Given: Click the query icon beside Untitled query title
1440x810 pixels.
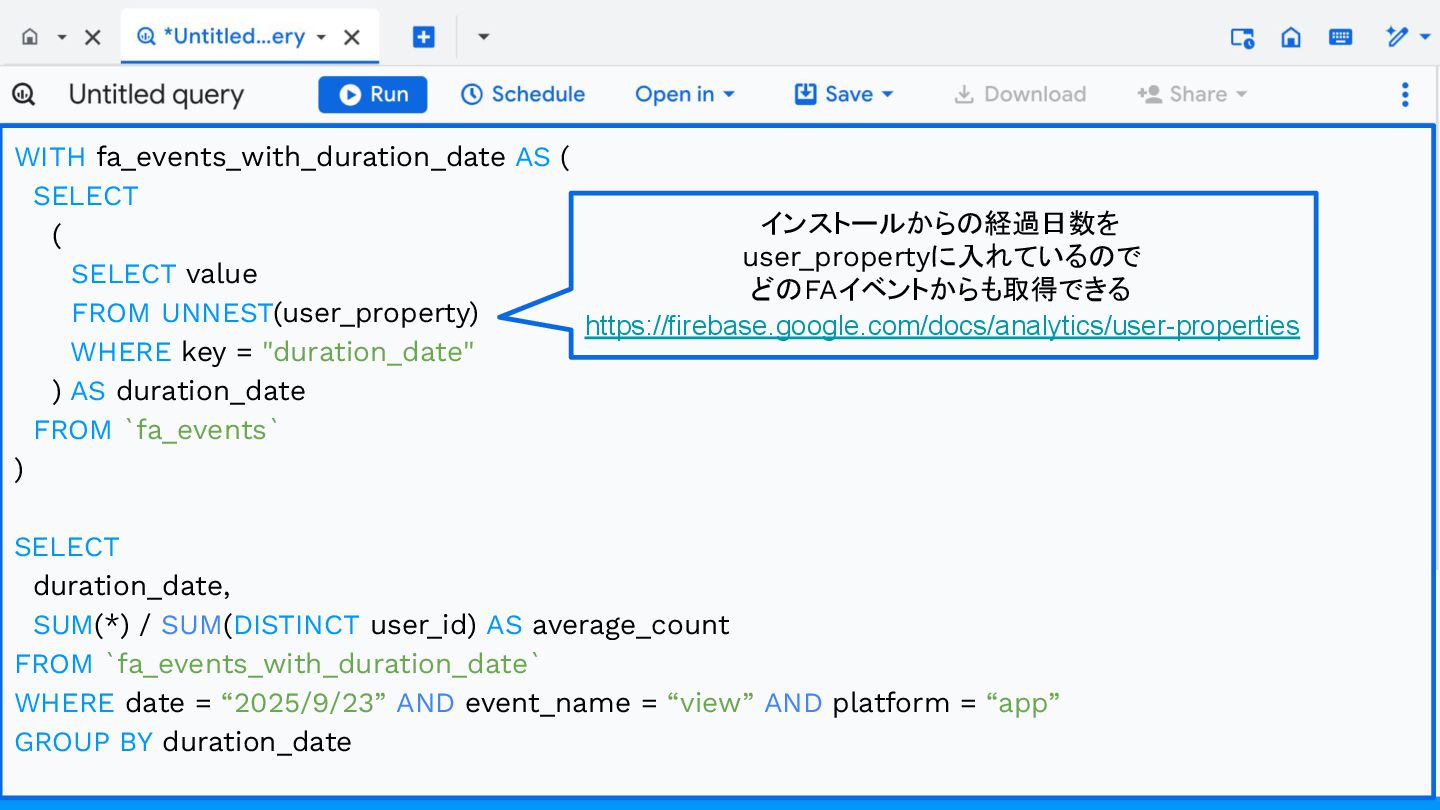Looking at the screenshot, I should [24, 94].
